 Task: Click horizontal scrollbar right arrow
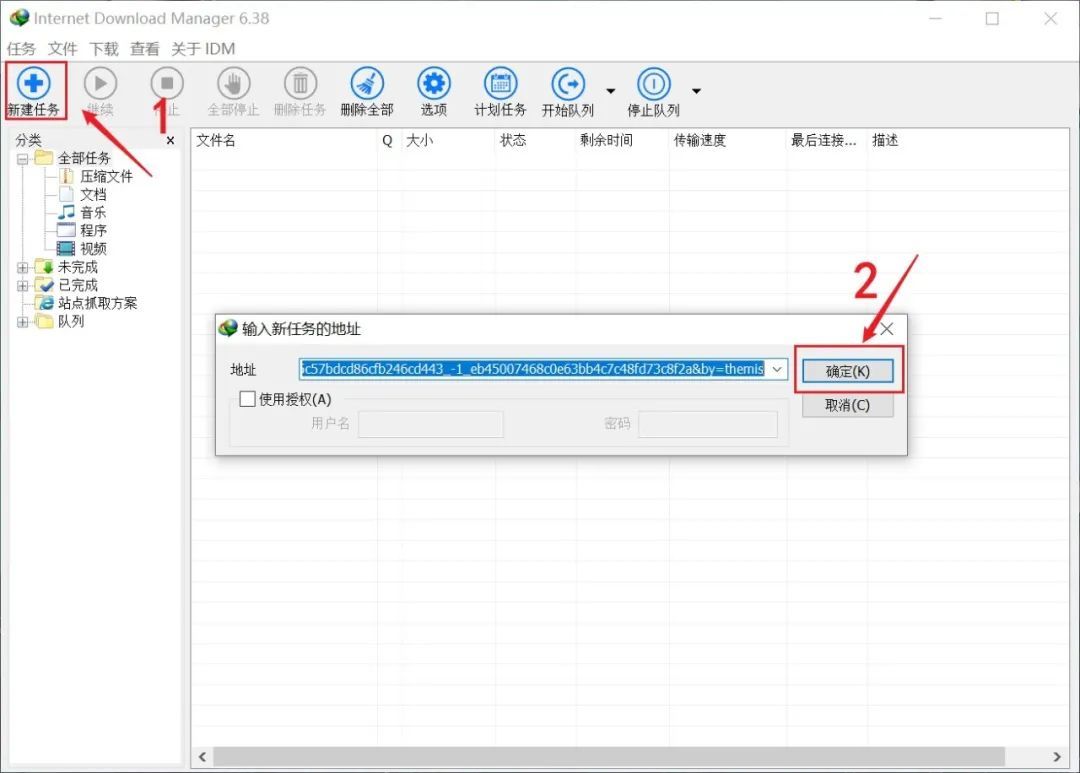(x=1057, y=756)
